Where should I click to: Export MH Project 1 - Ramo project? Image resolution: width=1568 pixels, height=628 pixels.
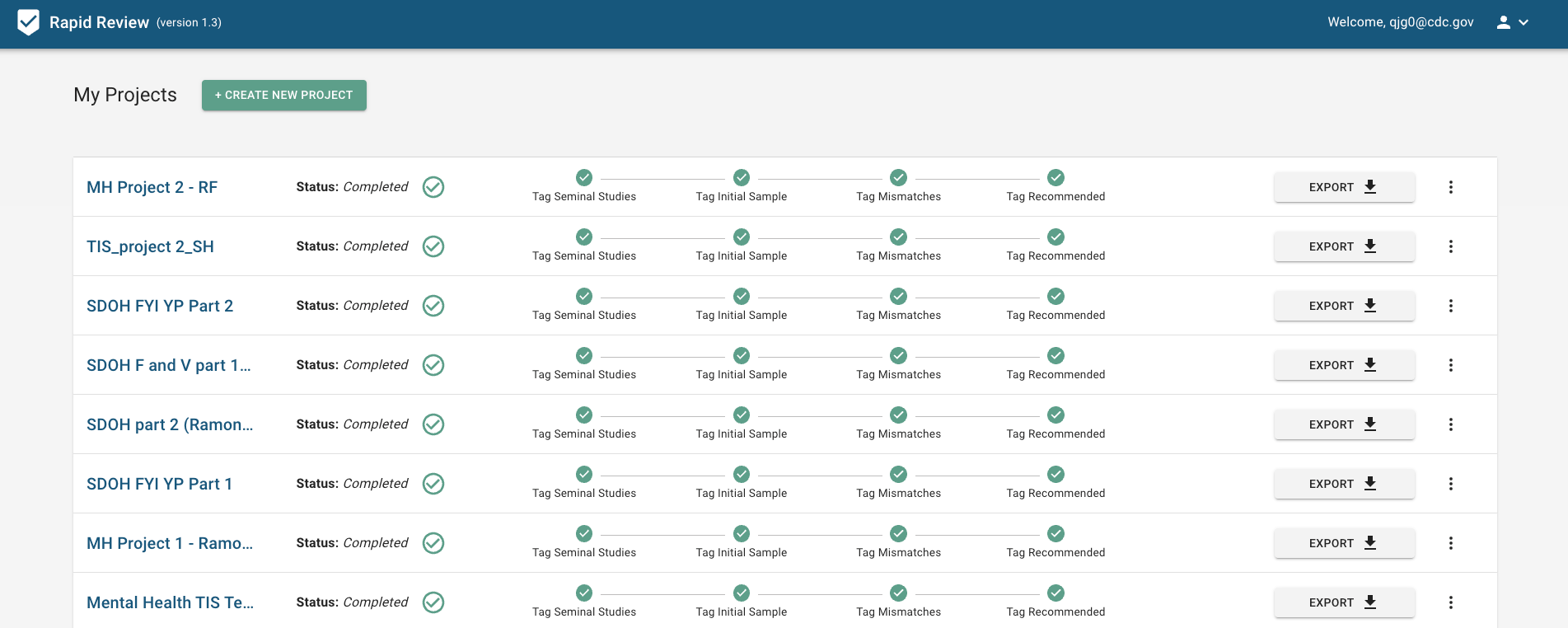pyautogui.click(x=1344, y=543)
